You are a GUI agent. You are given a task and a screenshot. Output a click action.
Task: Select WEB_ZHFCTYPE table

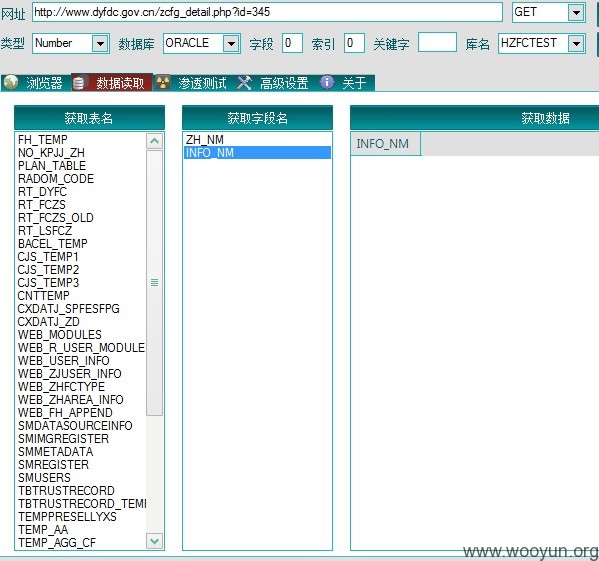(x=62, y=386)
